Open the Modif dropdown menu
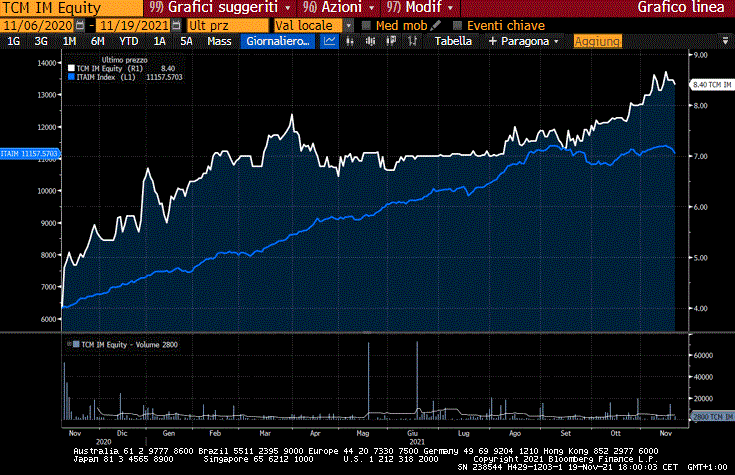The width and height of the screenshot is (735, 475). 420,8
